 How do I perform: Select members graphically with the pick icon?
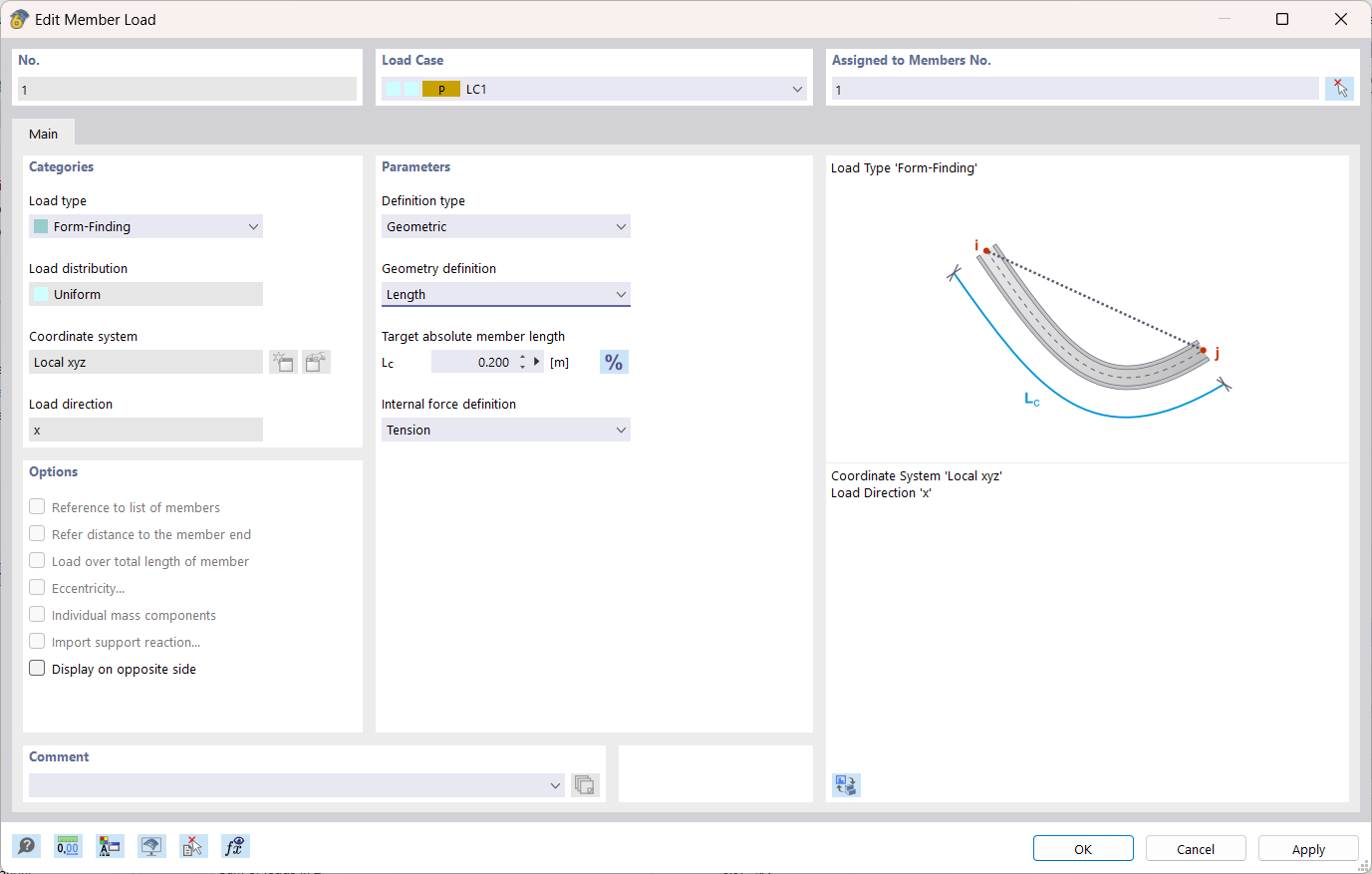point(1340,88)
